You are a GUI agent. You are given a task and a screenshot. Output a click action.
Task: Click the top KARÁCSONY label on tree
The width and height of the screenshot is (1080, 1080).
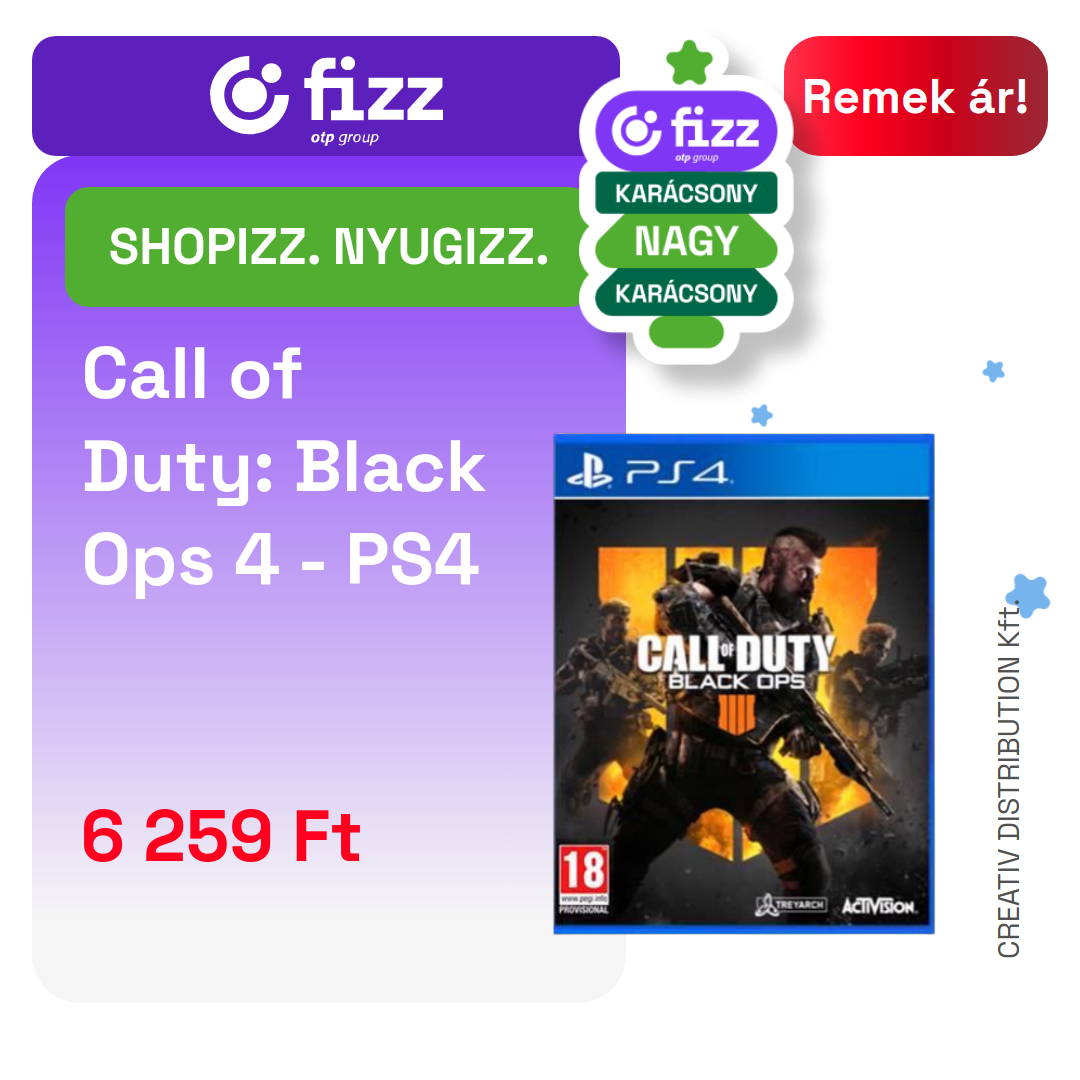tap(686, 194)
